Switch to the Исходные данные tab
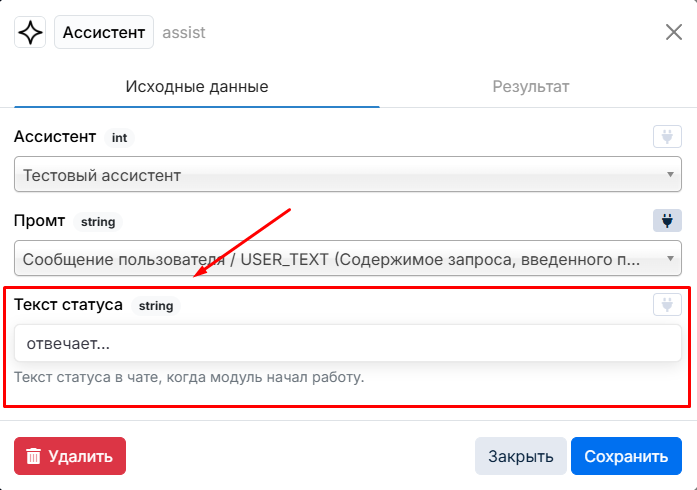This screenshot has width=697, height=490. point(196,86)
